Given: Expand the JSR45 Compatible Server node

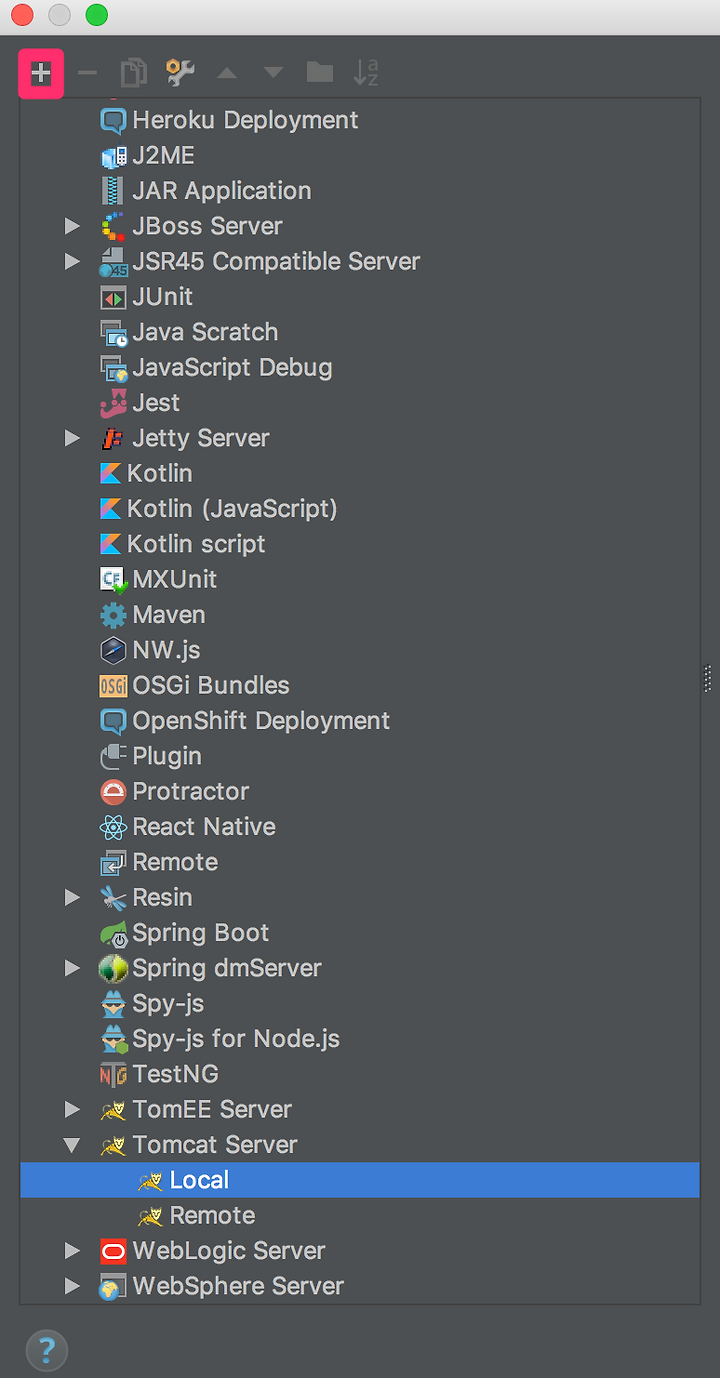Looking at the screenshot, I should (72, 262).
